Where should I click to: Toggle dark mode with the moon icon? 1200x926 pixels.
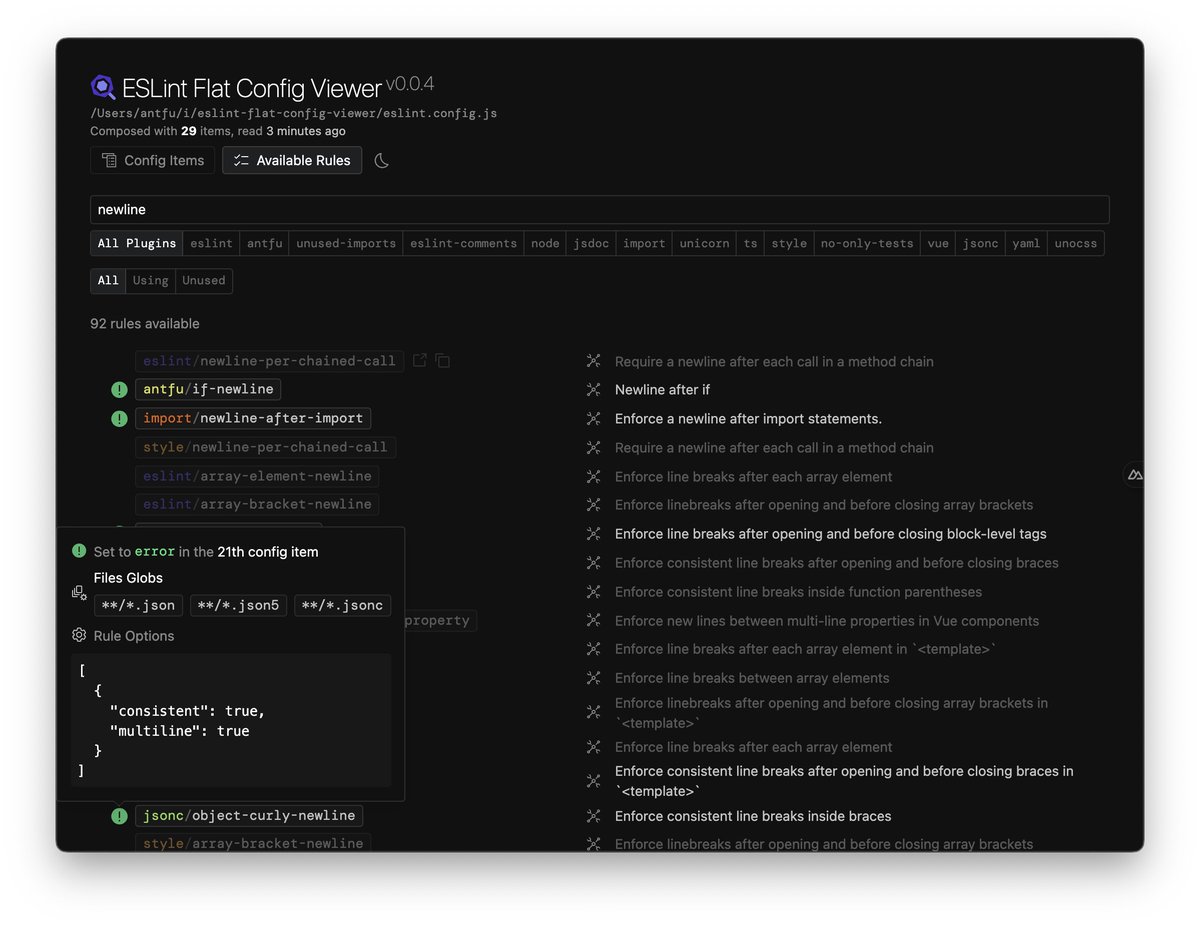pyautogui.click(x=381, y=159)
